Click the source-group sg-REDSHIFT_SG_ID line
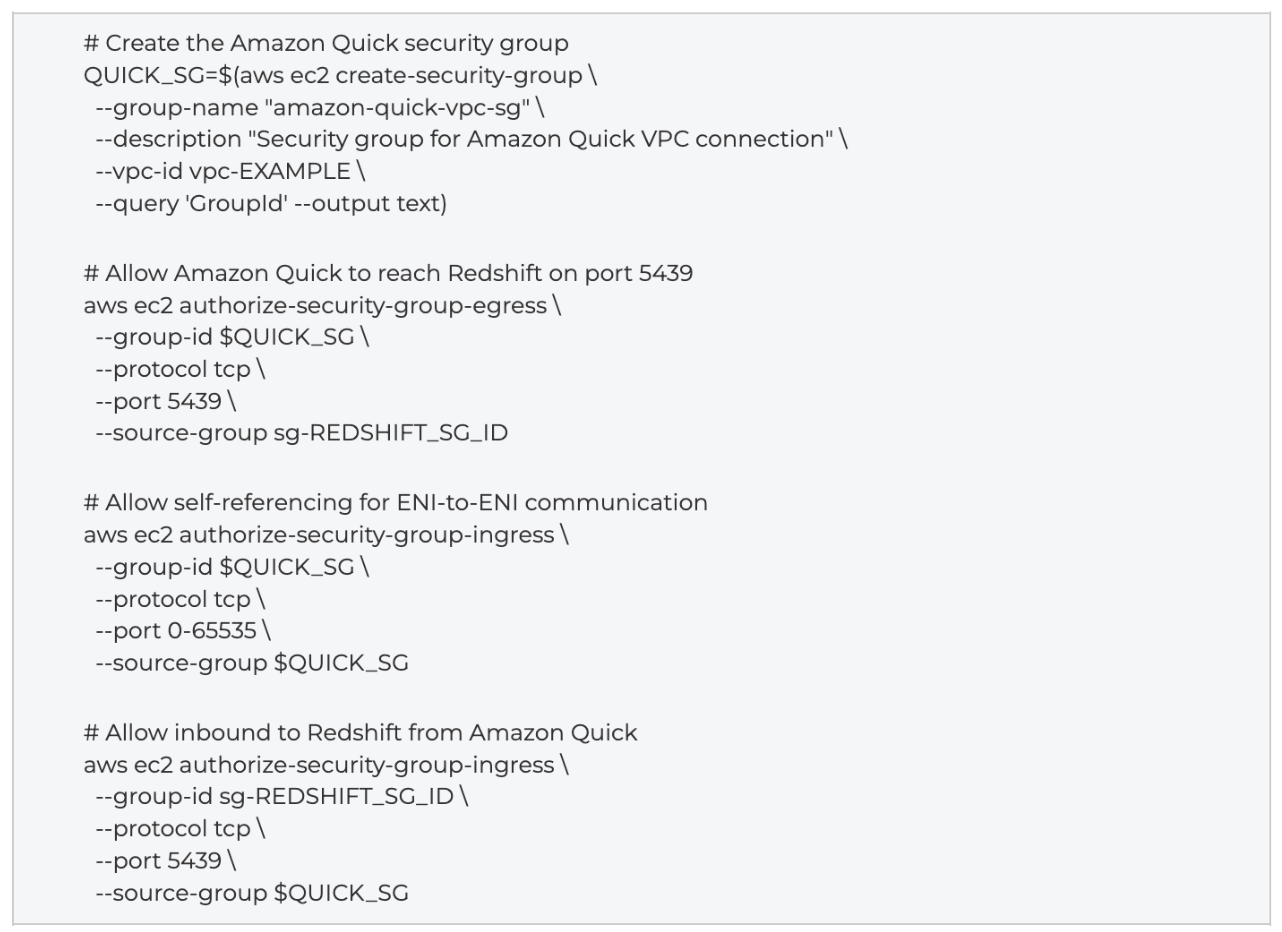1282x932 pixels. click(301, 434)
